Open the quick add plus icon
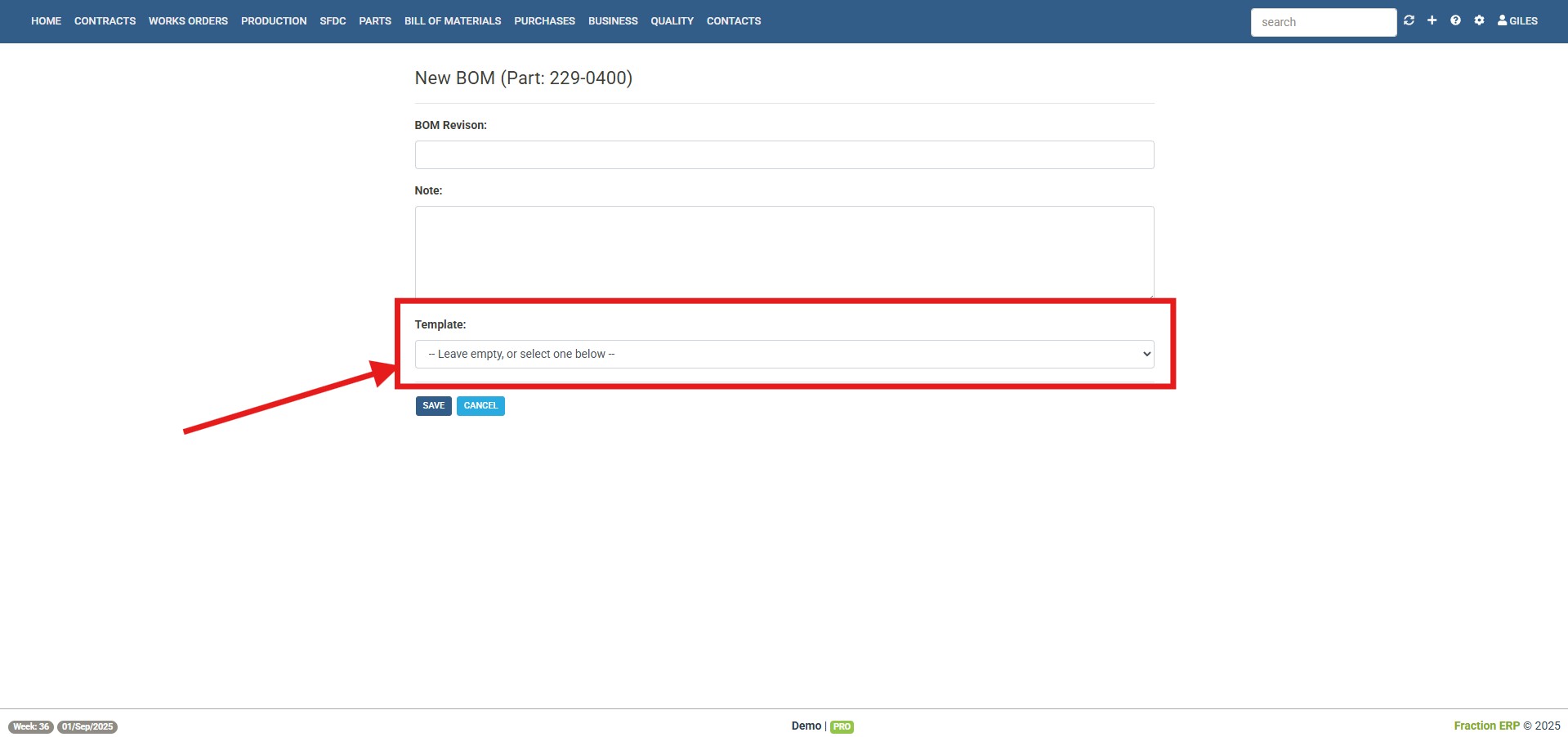Screen dimensions: 1568x737 click(1432, 20)
